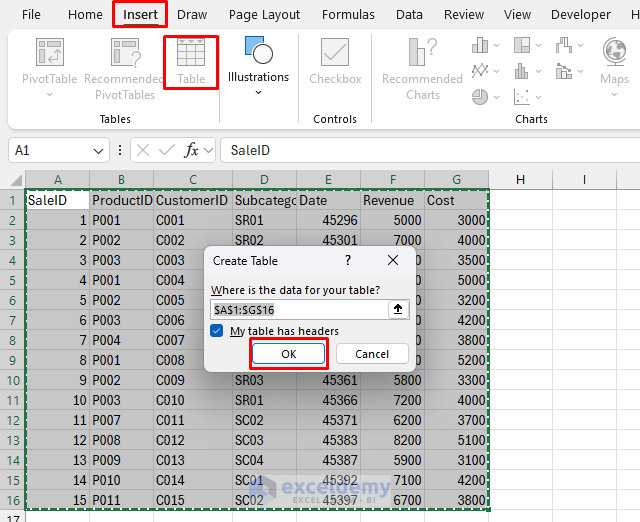
Task: Toggle My table has headers checkbox
Action: [x=217, y=331]
